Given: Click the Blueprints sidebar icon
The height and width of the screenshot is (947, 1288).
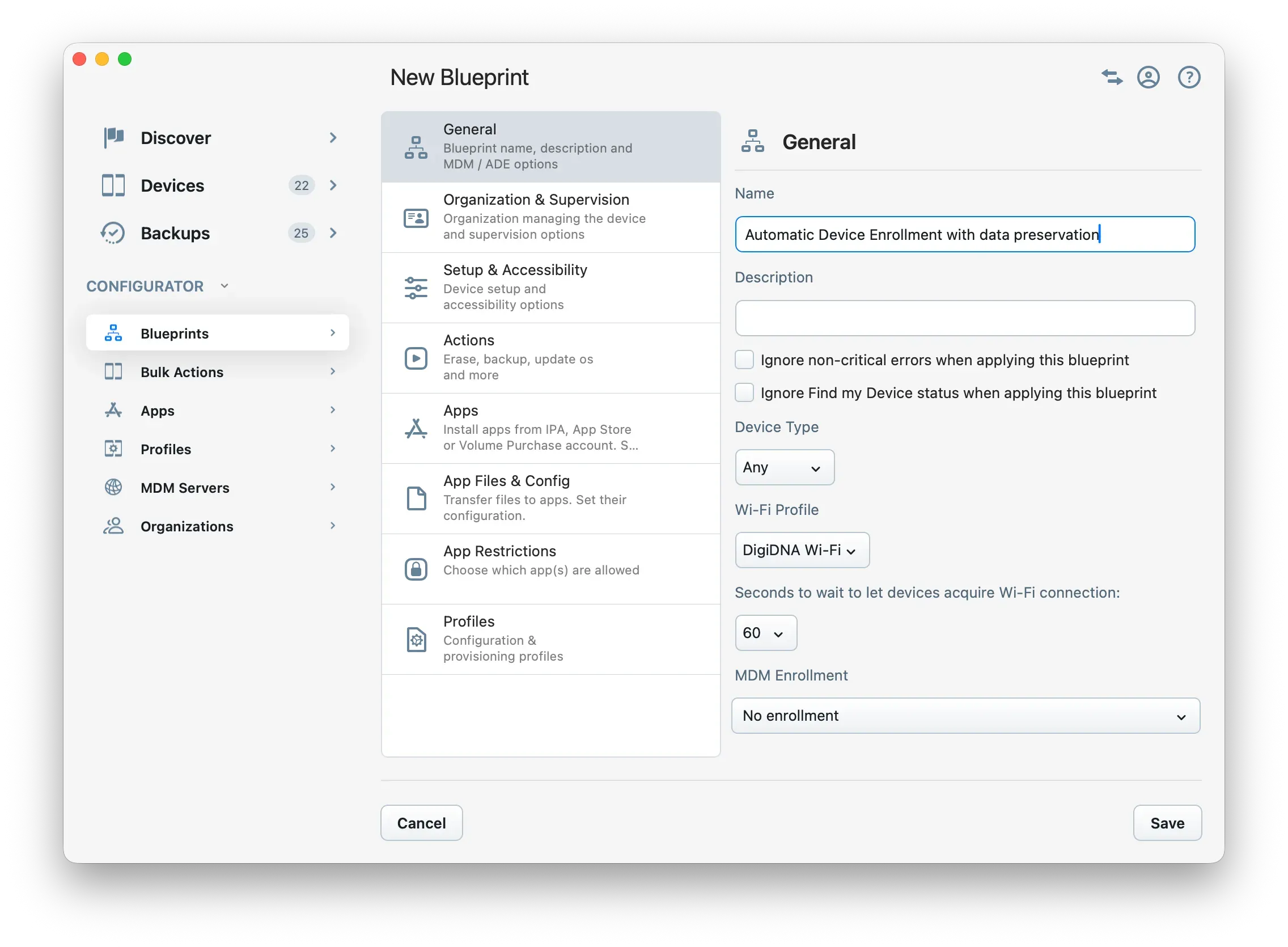Looking at the screenshot, I should [113, 333].
